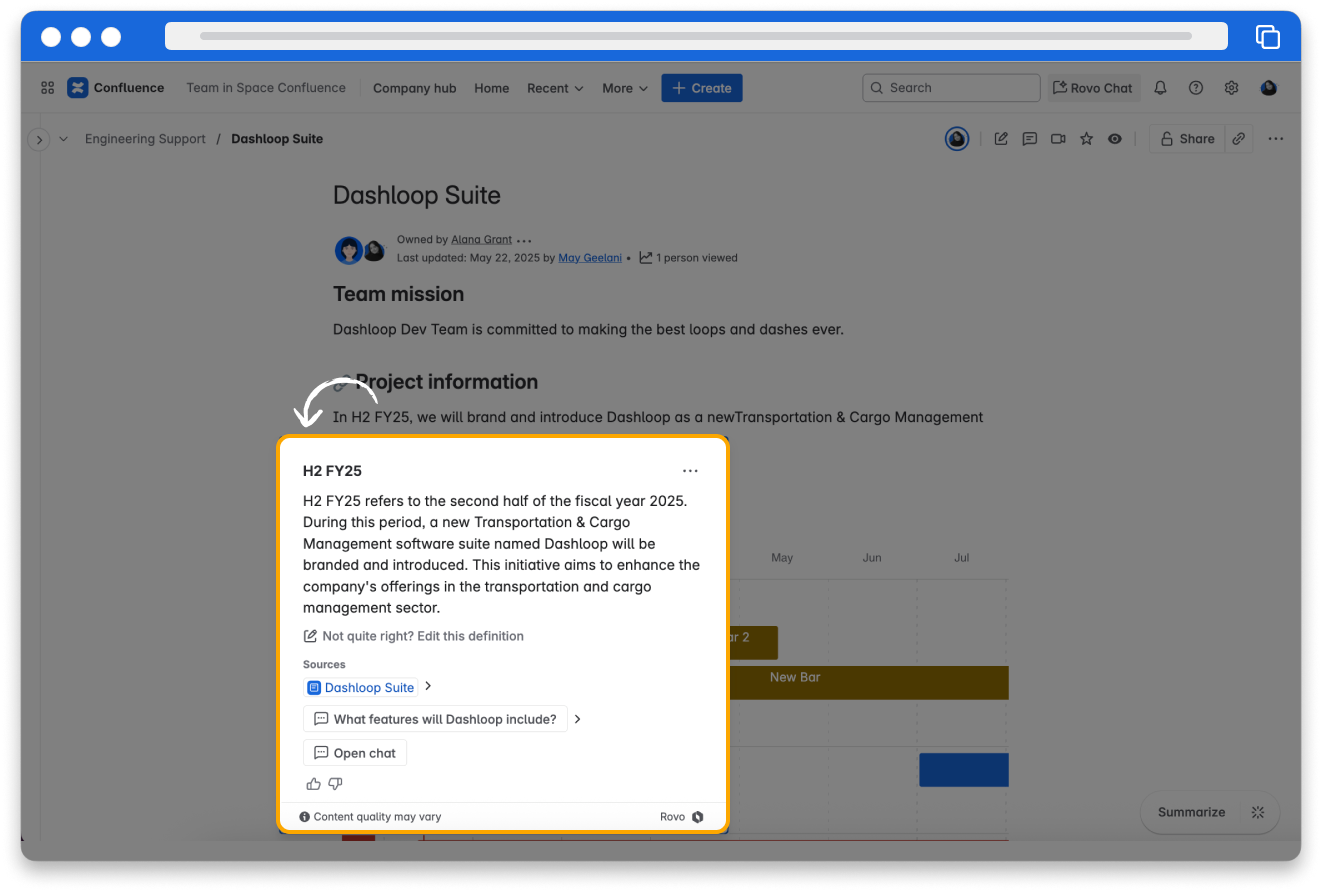This screenshot has width=1322, height=892.
Task: Click the Team mission heading
Action: pos(398,294)
